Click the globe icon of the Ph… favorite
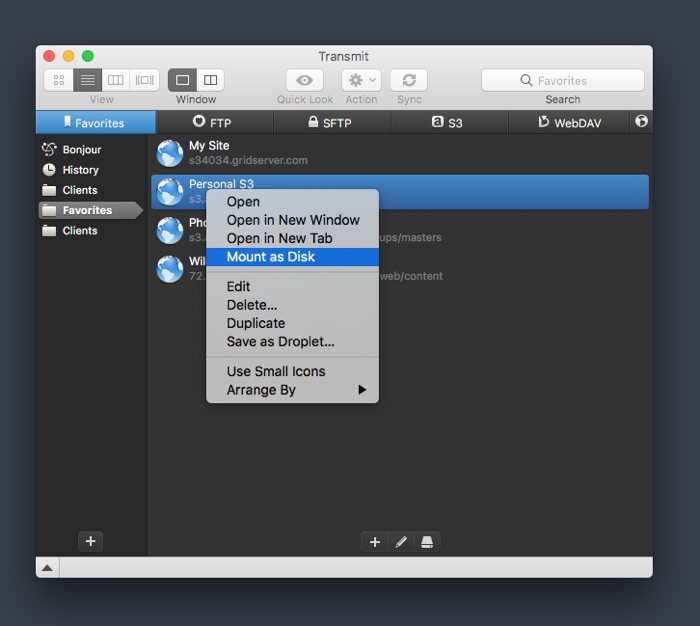 point(170,230)
